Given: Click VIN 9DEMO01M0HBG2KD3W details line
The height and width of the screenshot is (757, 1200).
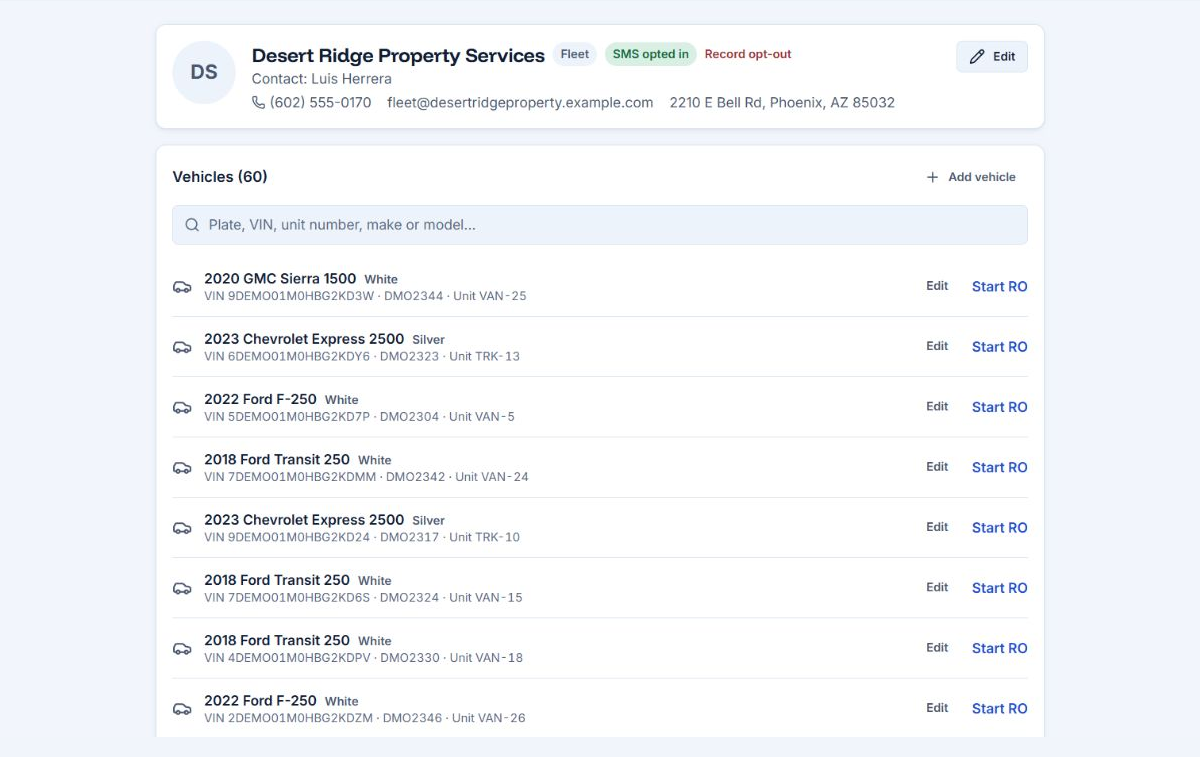Looking at the screenshot, I should pos(365,296).
